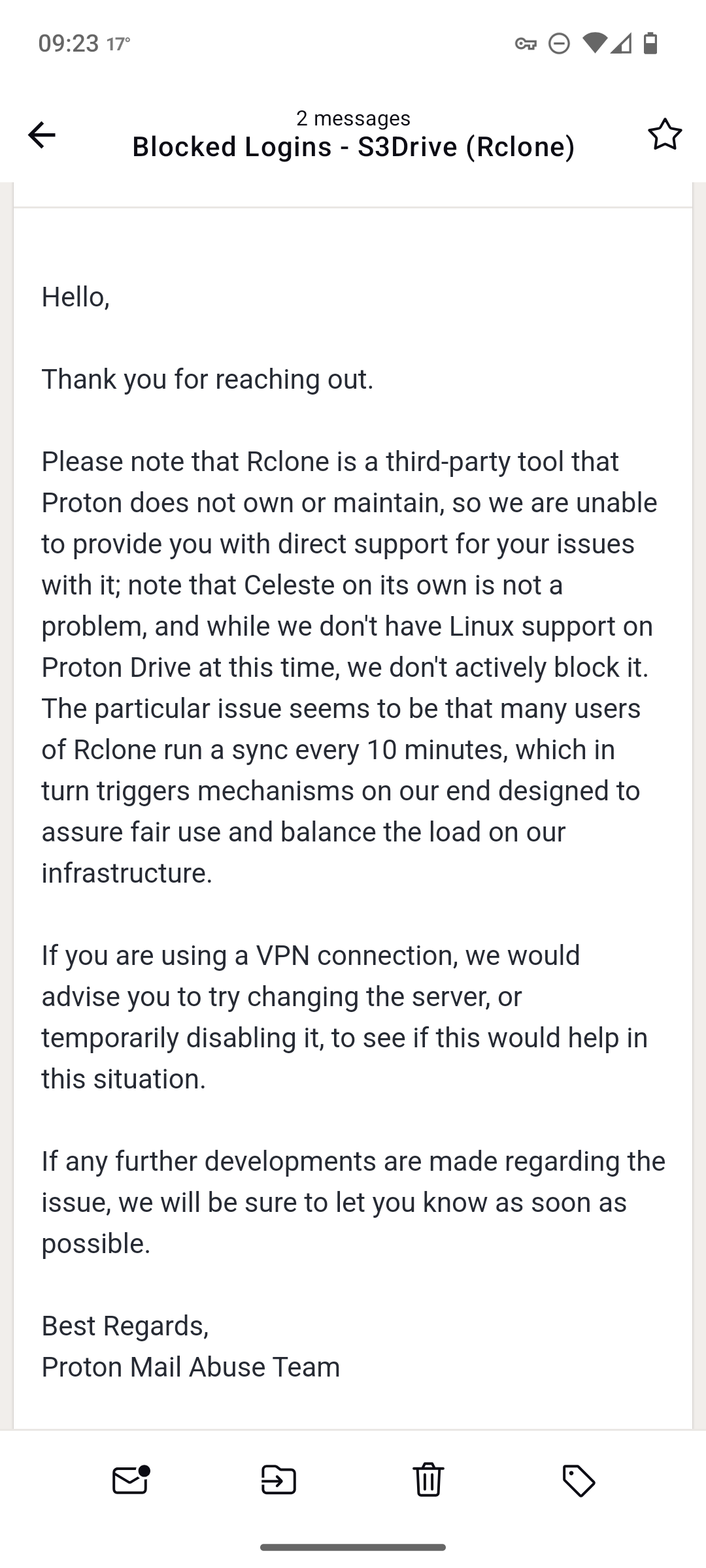The image size is (706, 1568).
Task: Tap the subject Blocked Logins - S3Drive (Rclone)
Action: (x=354, y=147)
